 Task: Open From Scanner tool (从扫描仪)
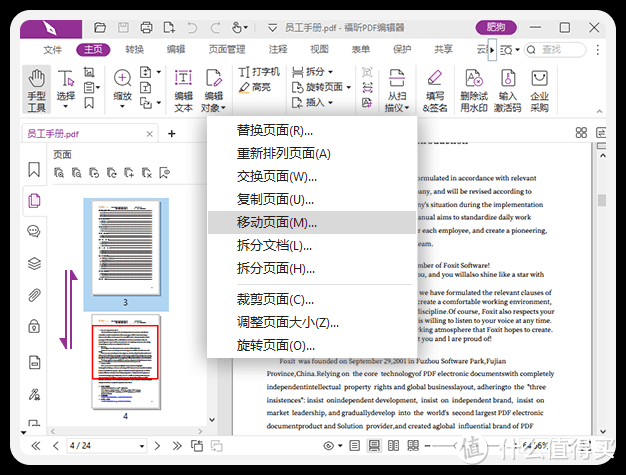click(397, 90)
